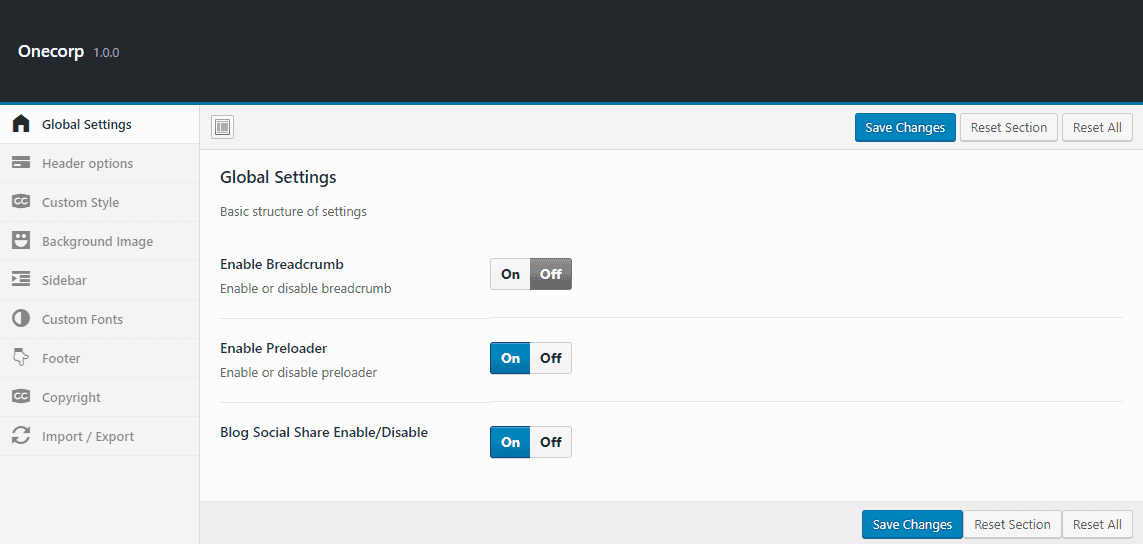The image size is (1143, 544).
Task: Click the home icon beside Global Settings
Action: coord(21,125)
